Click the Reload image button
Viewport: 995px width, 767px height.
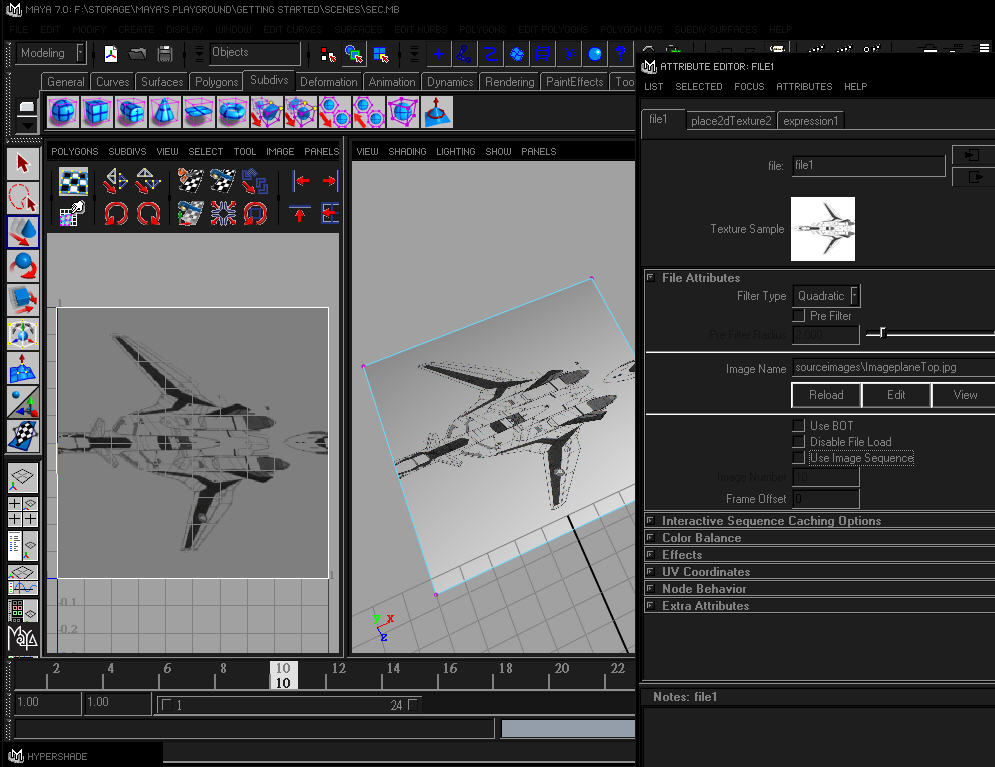[x=826, y=395]
